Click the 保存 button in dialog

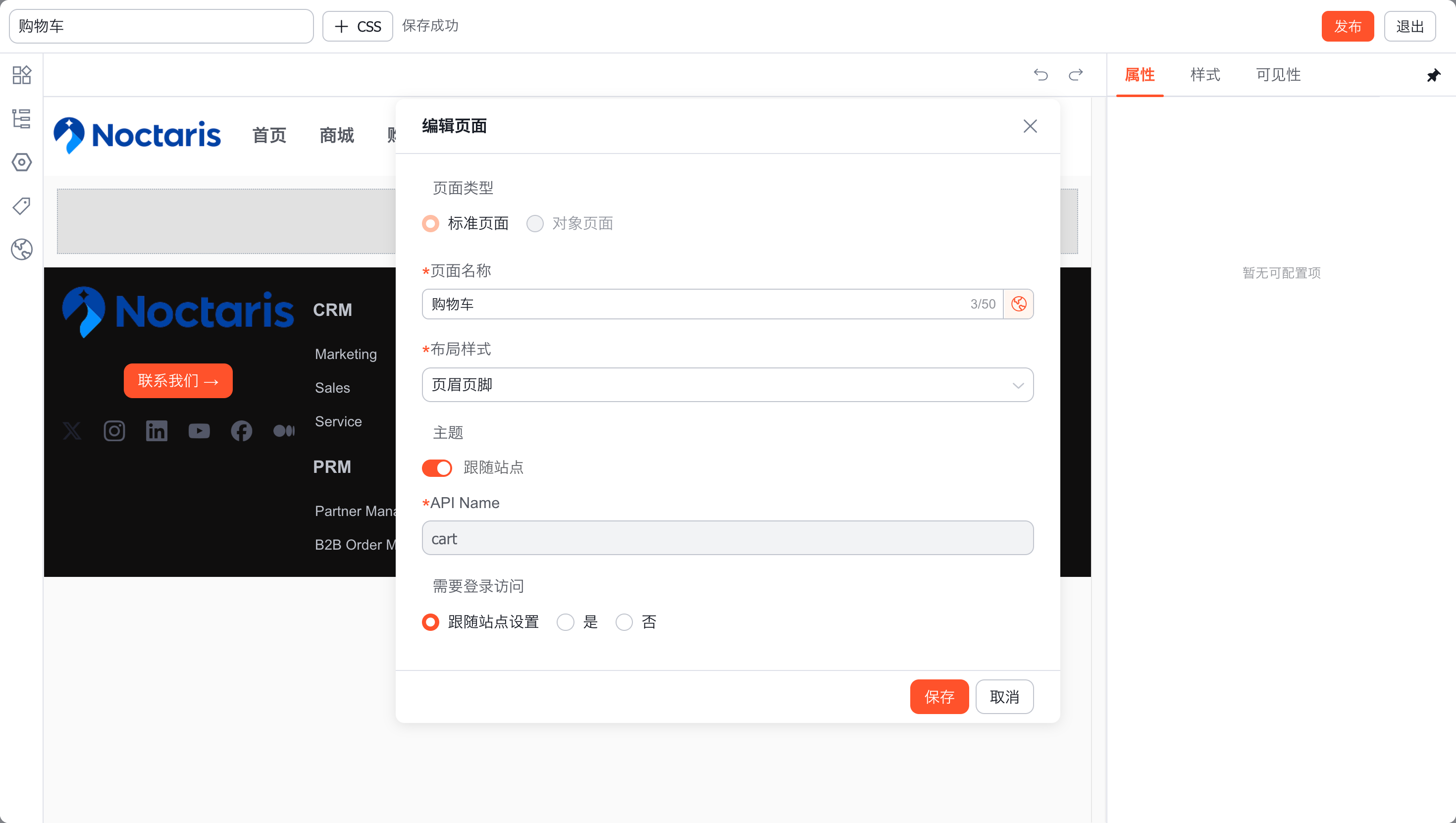tap(939, 697)
